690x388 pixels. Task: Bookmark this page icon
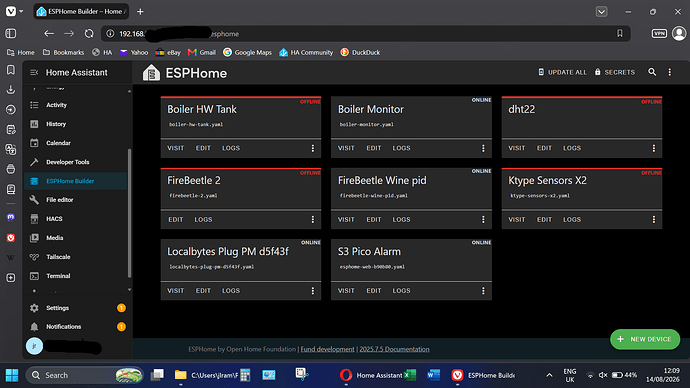coord(620,33)
